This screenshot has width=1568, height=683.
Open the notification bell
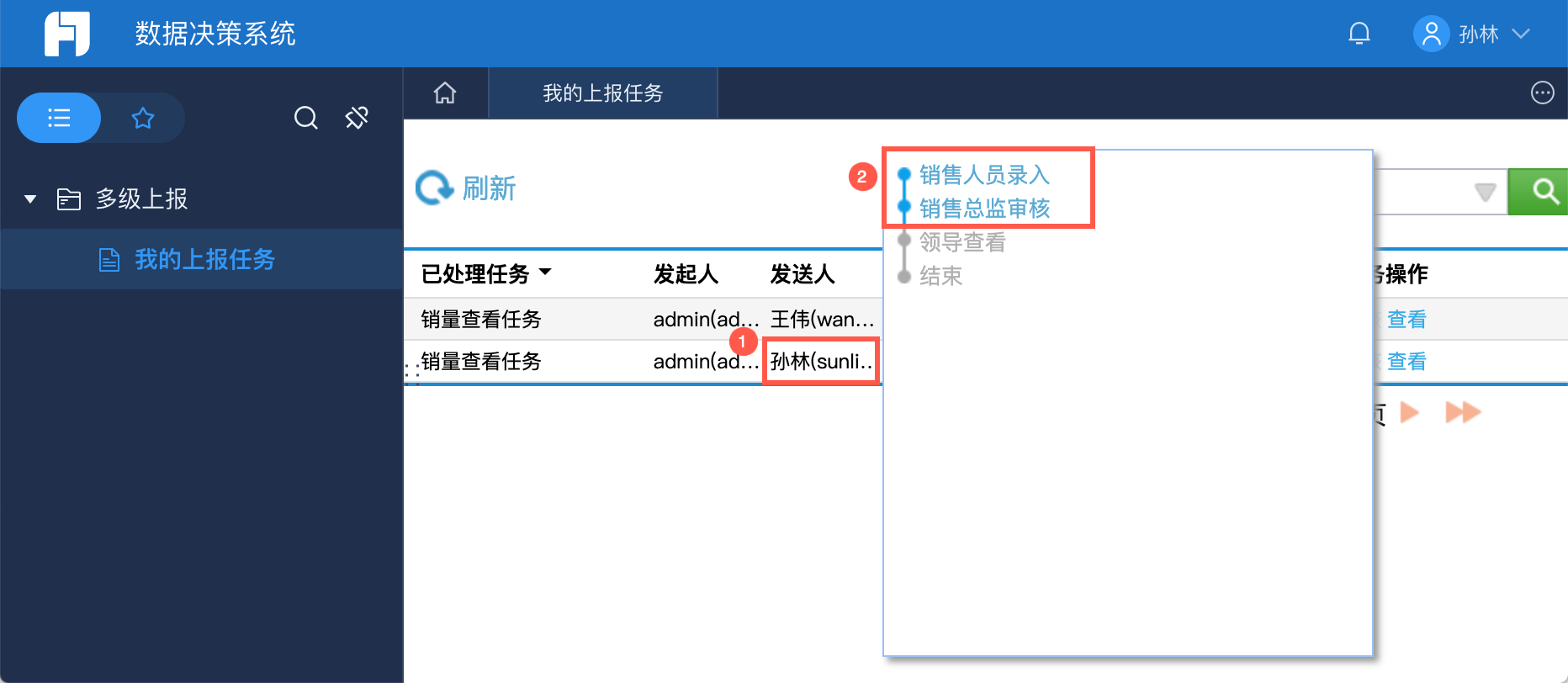coord(1359,34)
